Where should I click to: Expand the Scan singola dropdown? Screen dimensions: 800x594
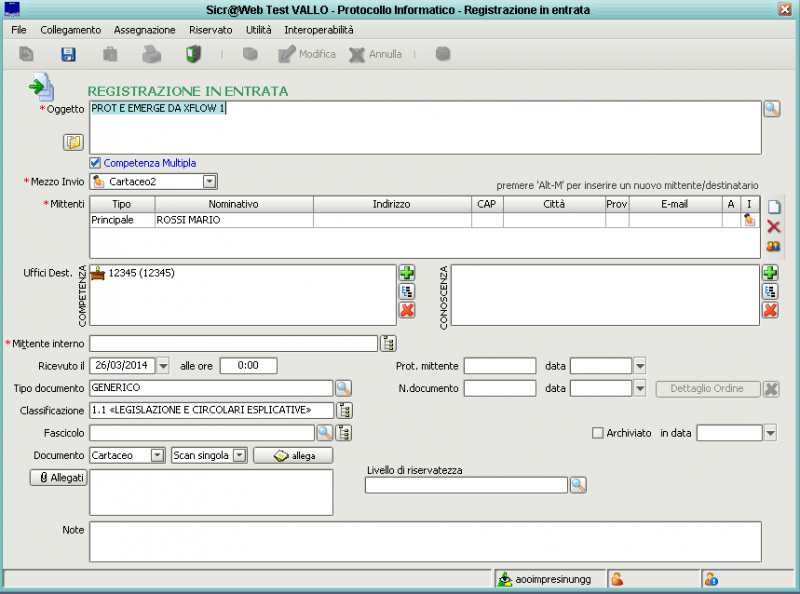pyautogui.click(x=239, y=455)
